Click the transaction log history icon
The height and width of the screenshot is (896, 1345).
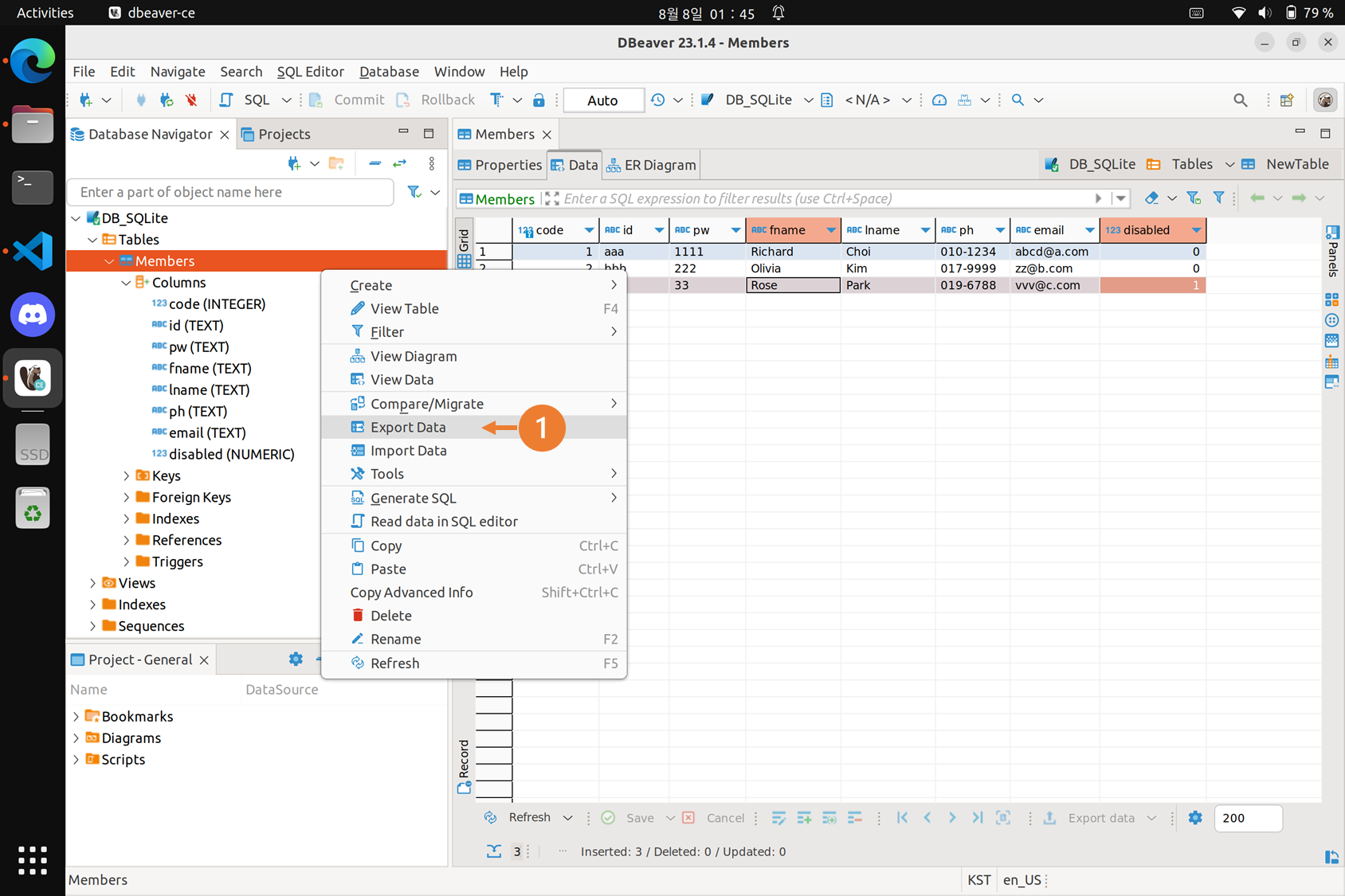click(657, 100)
